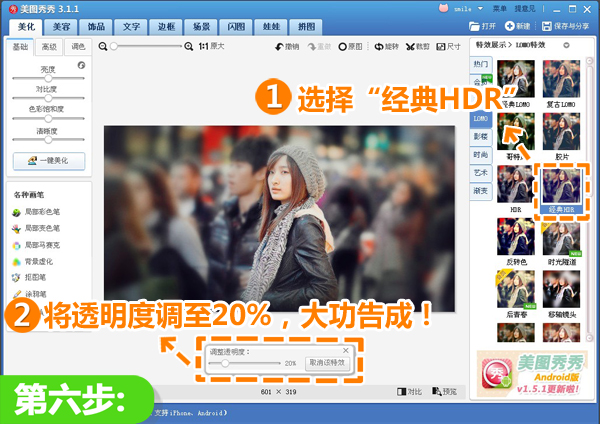Click the 撤销 undo icon
The height and width of the screenshot is (424, 600).
279,47
